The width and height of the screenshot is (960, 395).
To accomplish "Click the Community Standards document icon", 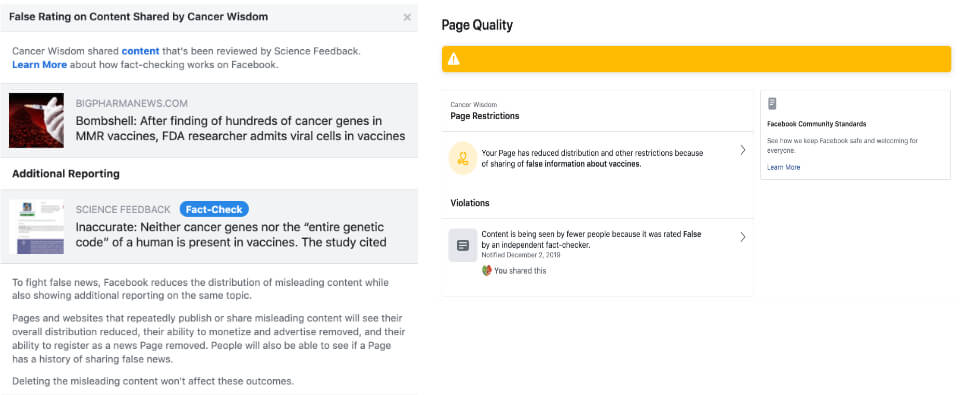I will [772, 103].
